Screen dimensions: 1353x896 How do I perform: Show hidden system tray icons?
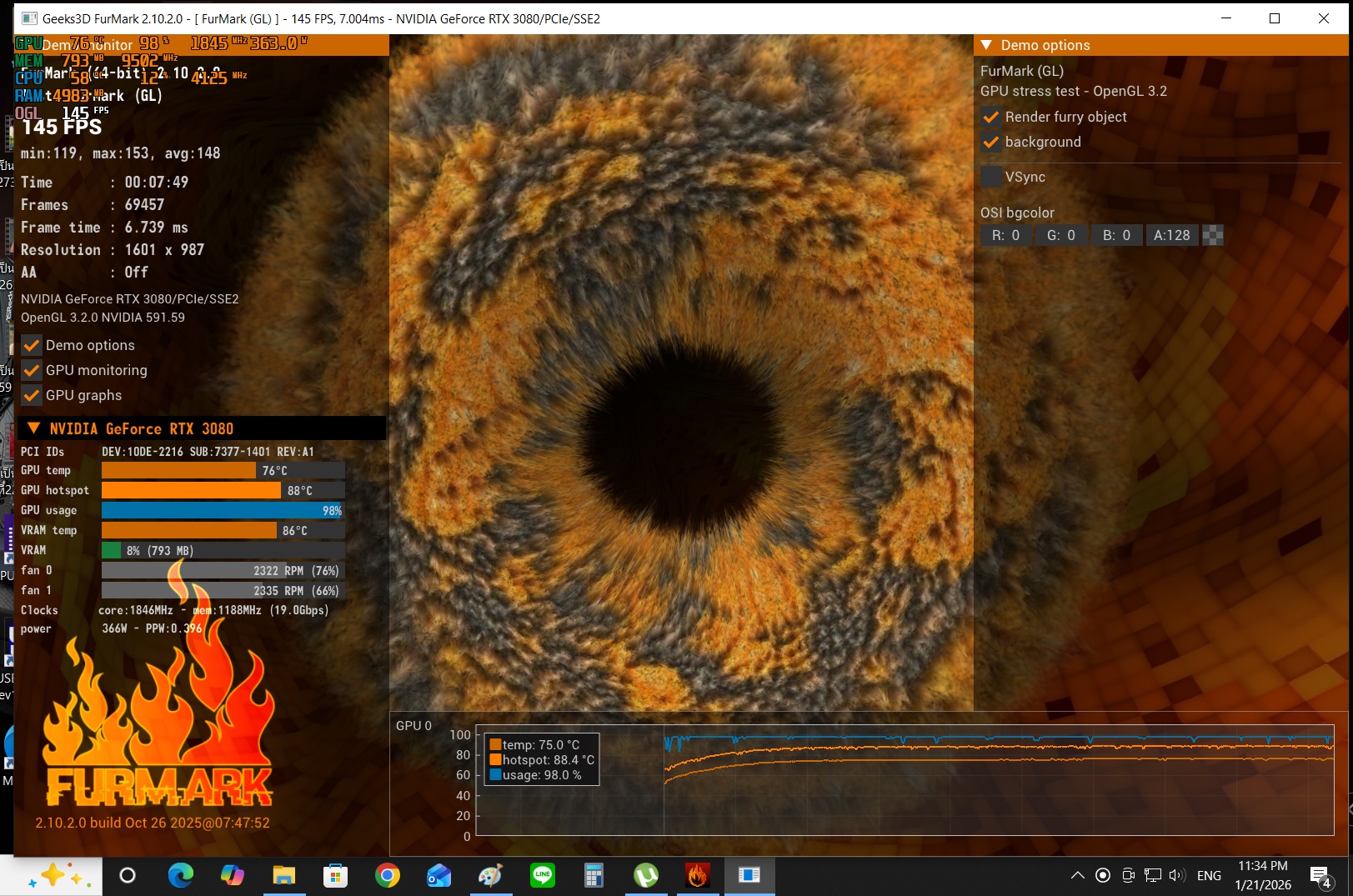click(1077, 875)
